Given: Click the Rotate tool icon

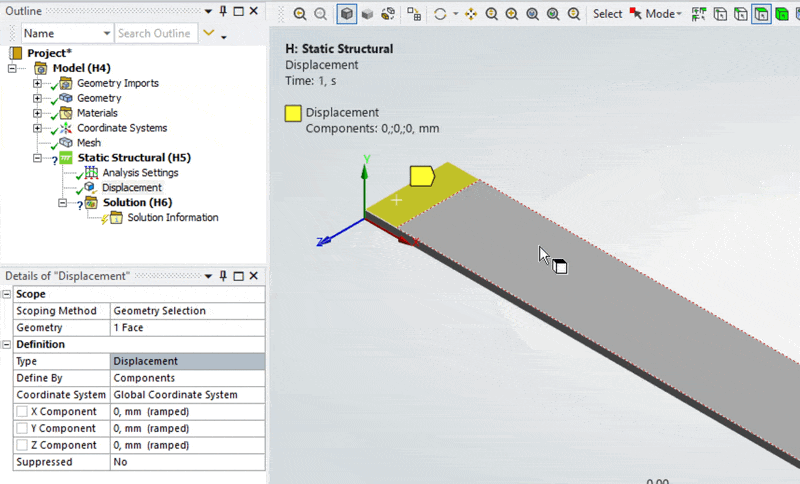Looking at the screenshot, I should coord(440,15).
